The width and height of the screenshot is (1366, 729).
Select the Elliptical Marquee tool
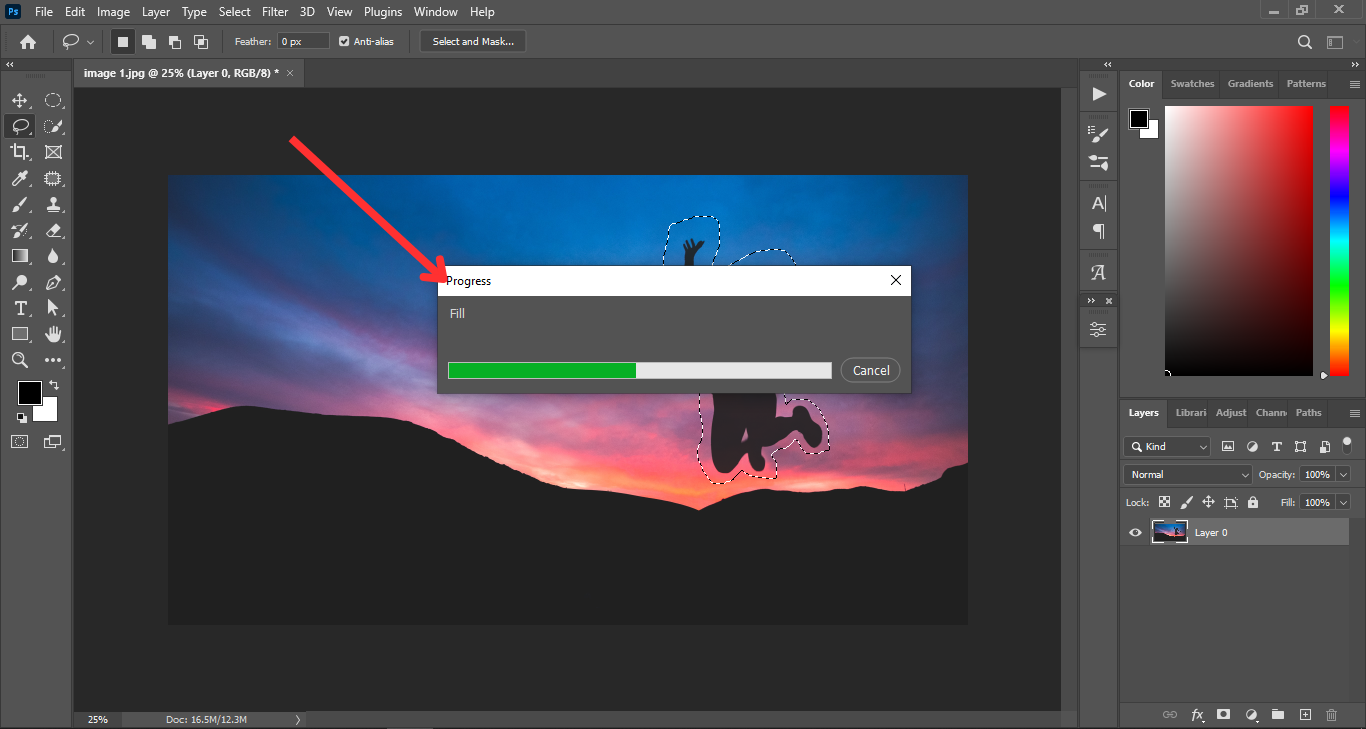tap(53, 100)
